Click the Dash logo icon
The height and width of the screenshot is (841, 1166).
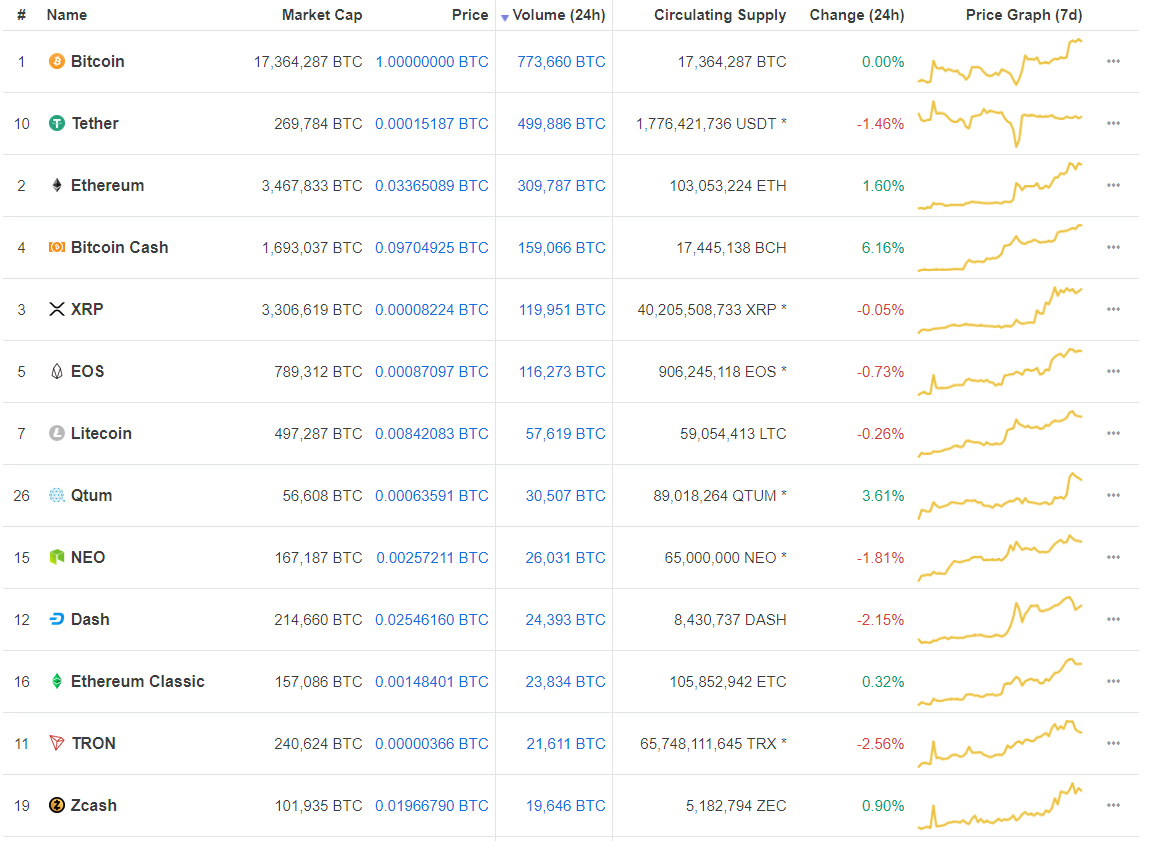click(57, 619)
